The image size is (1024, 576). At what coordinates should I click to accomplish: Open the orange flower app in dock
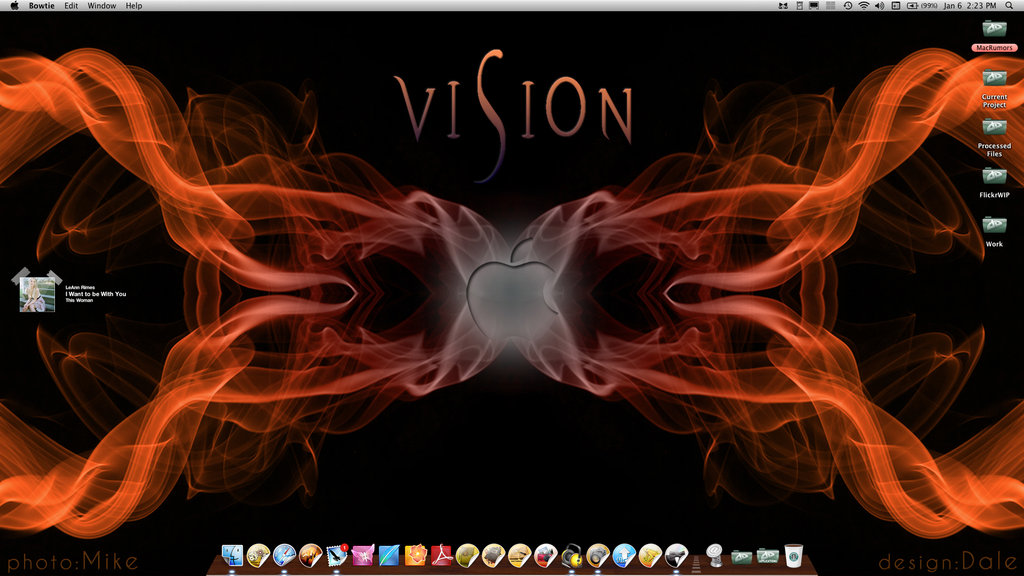[x=415, y=555]
